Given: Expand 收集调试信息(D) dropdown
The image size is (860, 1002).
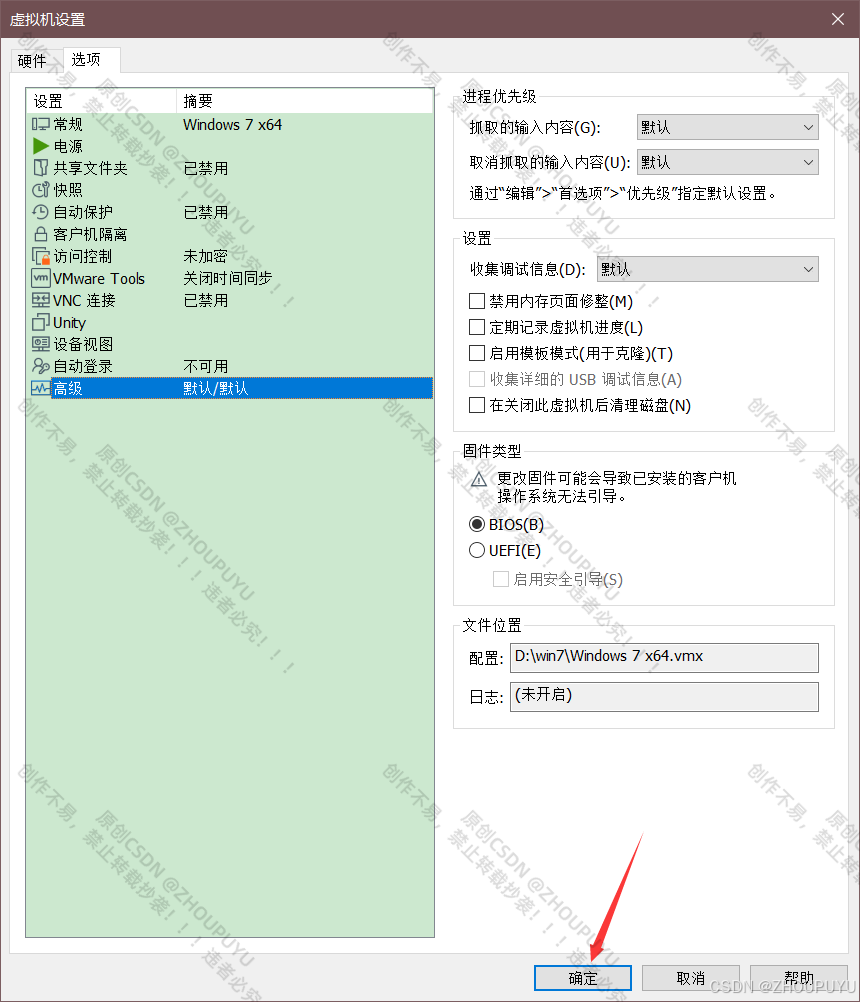Looking at the screenshot, I should pos(707,269).
